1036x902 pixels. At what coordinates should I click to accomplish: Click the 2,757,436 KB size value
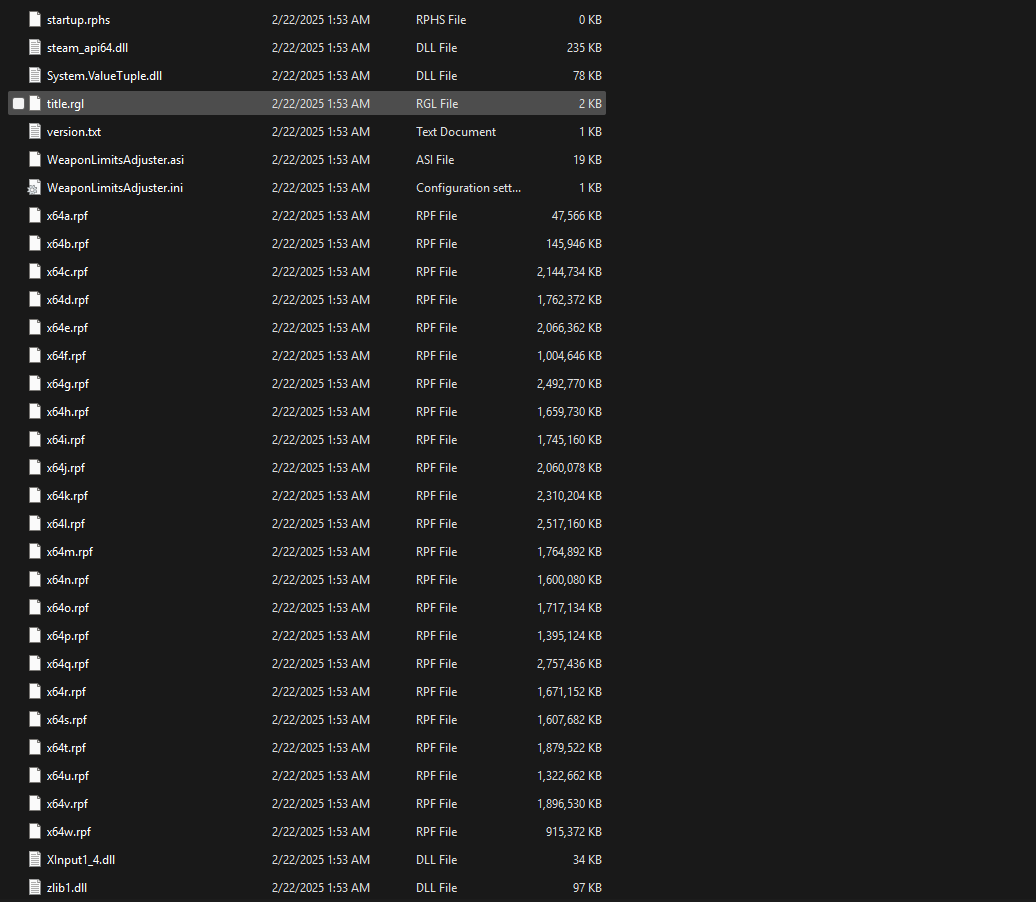coord(569,663)
